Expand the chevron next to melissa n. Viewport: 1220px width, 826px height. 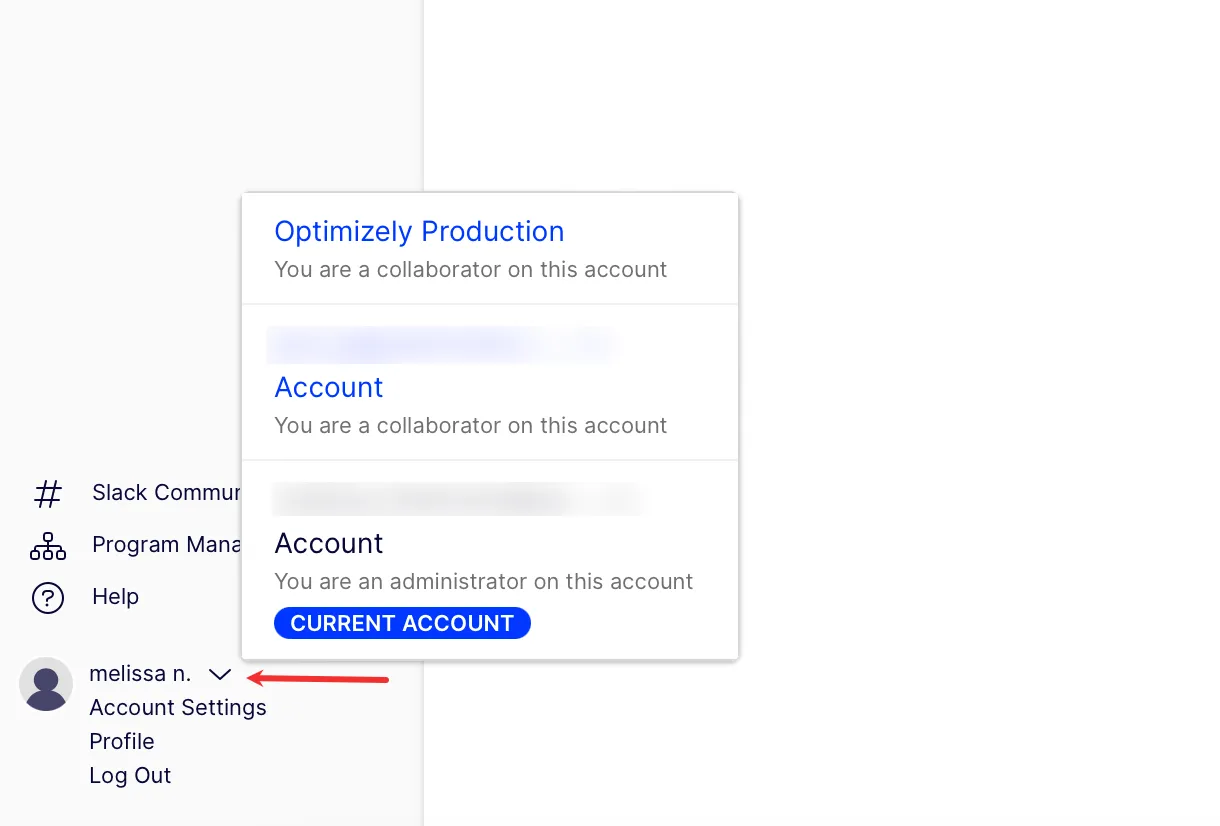220,675
